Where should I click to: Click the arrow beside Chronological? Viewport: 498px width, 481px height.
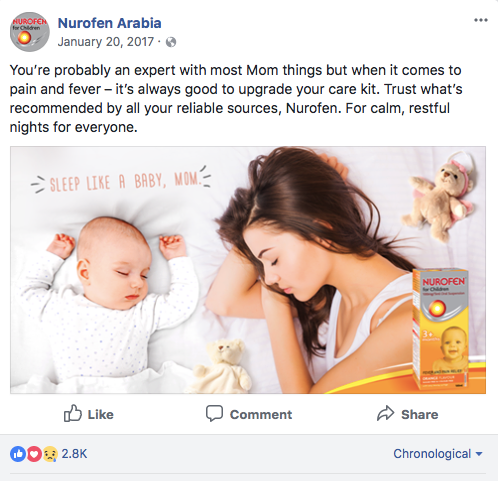click(x=479, y=454)
